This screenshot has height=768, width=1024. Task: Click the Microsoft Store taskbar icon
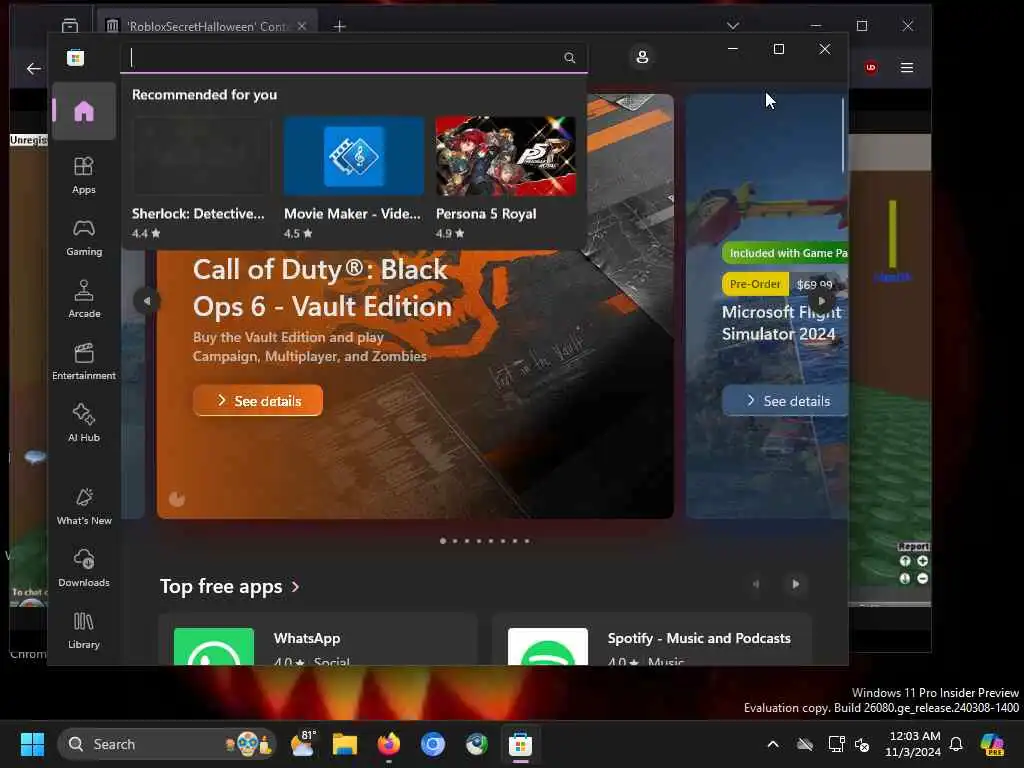pos(520,744)
